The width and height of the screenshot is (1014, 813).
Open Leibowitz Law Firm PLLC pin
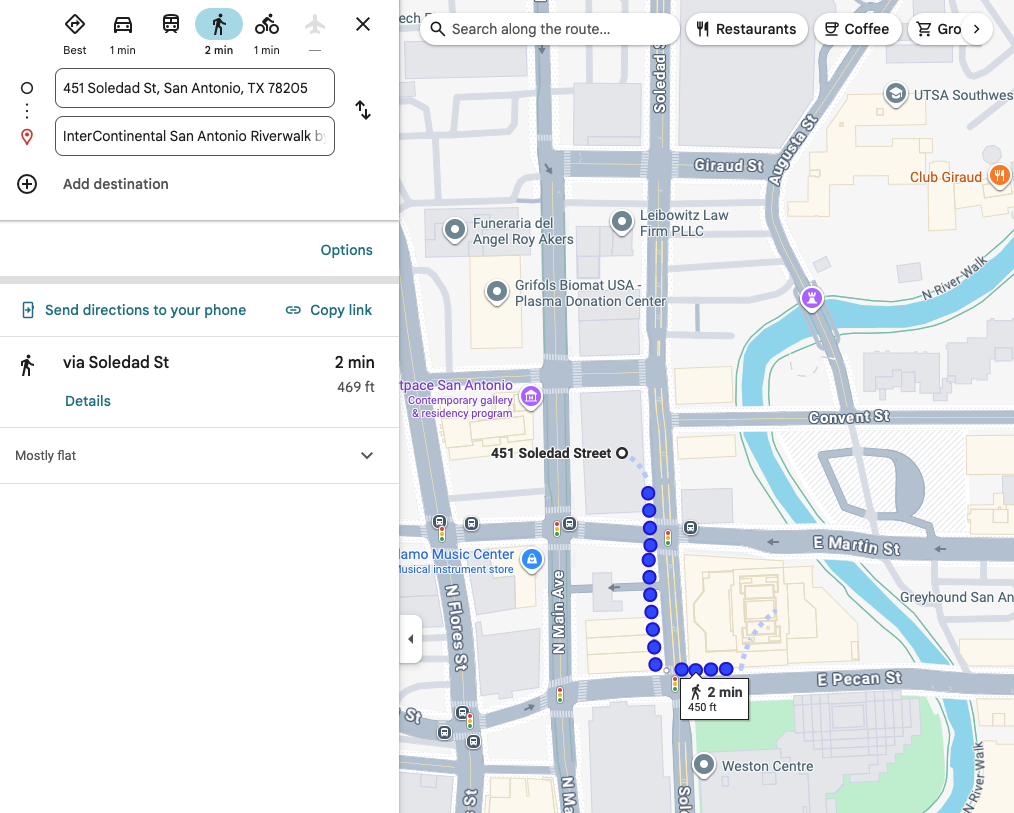pos(621,222)
